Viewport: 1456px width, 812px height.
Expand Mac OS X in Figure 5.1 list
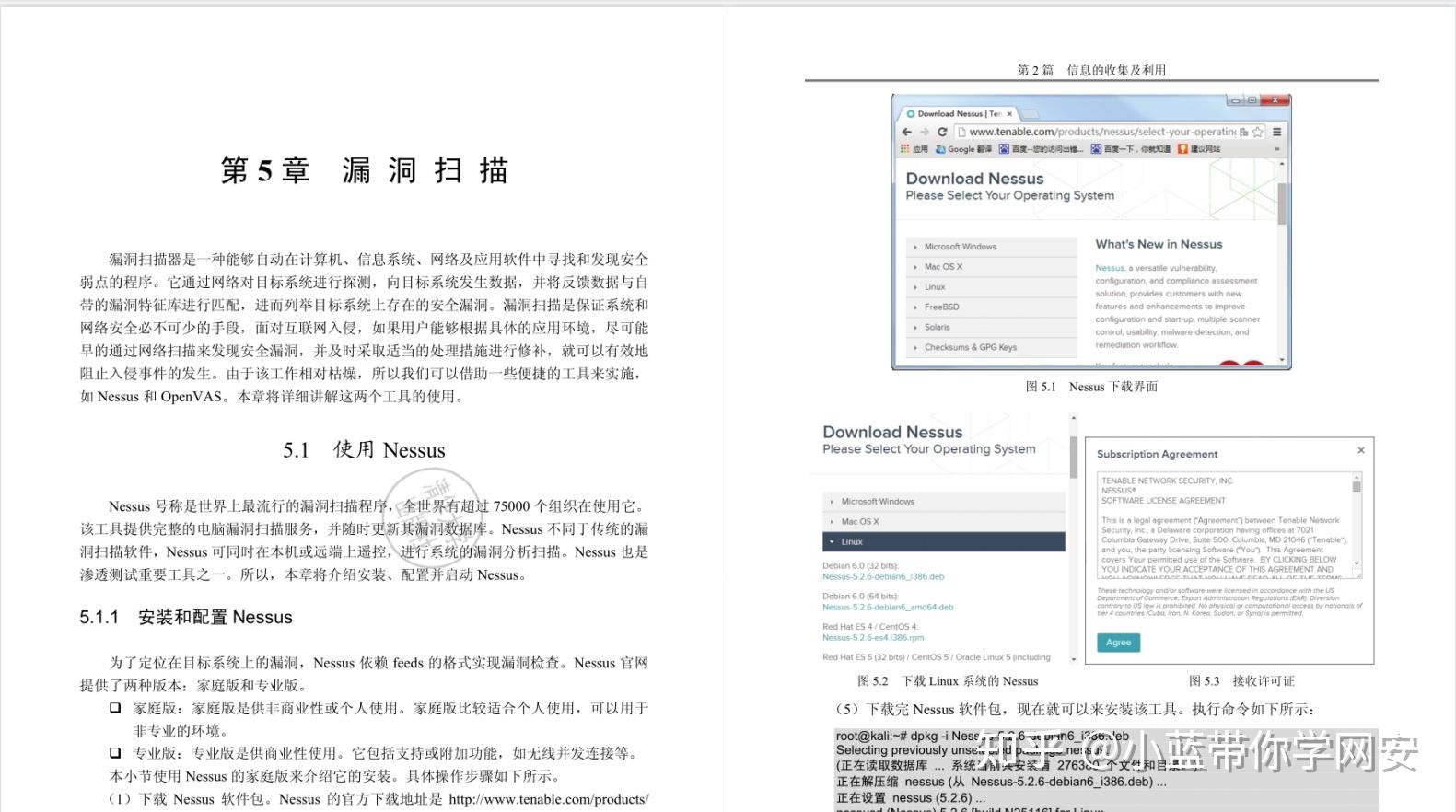[x=991, y=267]
